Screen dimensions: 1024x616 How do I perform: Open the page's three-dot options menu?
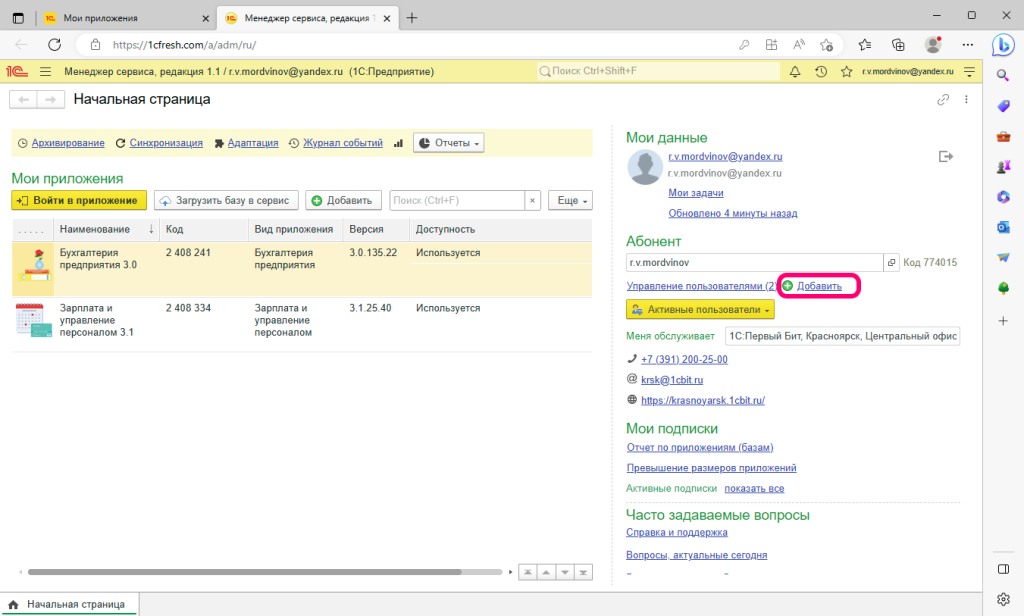pos(966,99)
